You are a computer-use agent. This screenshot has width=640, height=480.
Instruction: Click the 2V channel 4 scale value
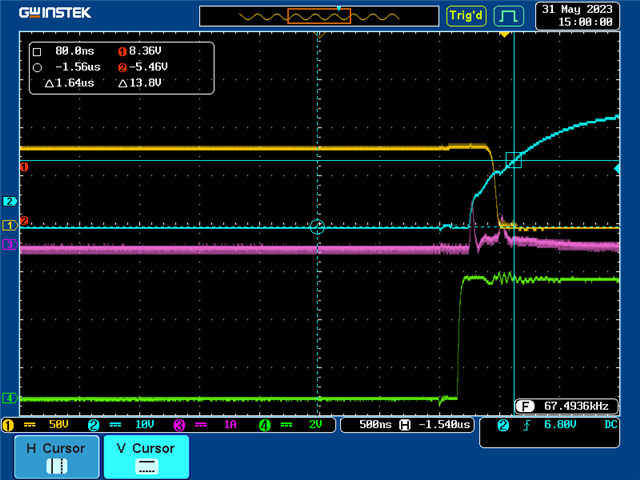316,425
